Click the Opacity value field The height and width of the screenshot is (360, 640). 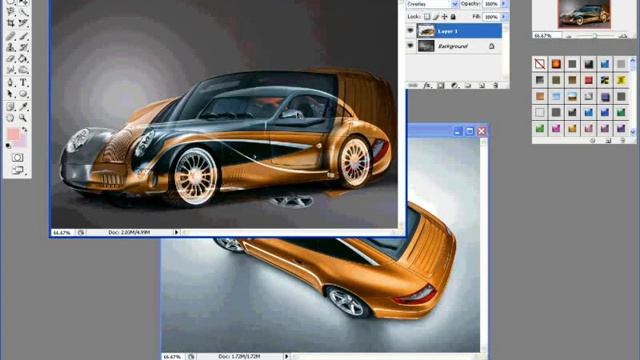pyautogui.click(x=491, y=4)
